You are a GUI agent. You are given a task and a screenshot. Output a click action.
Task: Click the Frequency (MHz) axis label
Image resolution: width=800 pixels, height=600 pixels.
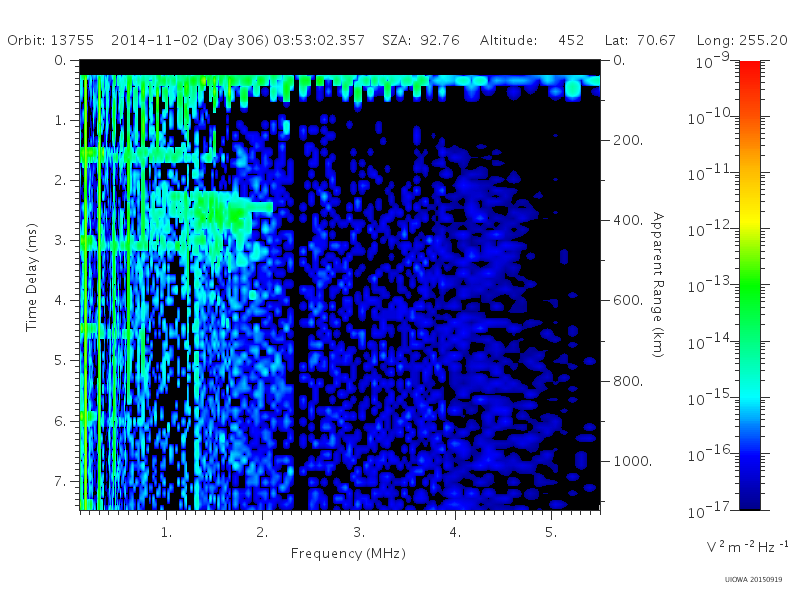click(348, 554)
